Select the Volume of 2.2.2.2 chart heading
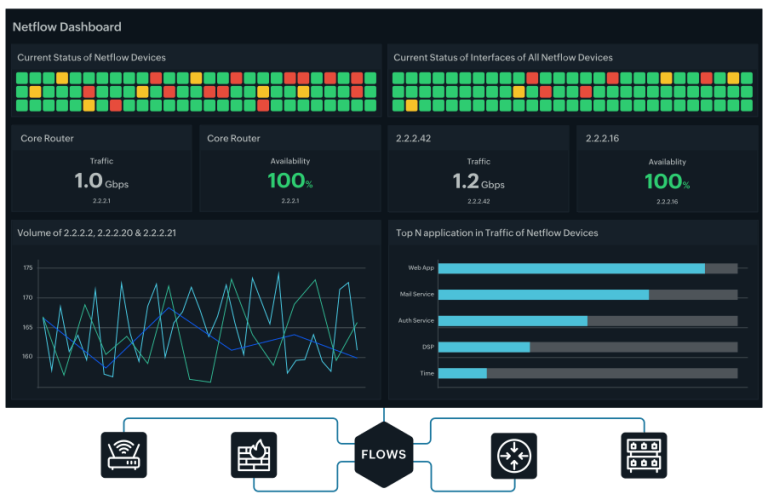Image resolution: width=768 pixels, height=500 pixels. click(96, 233)
